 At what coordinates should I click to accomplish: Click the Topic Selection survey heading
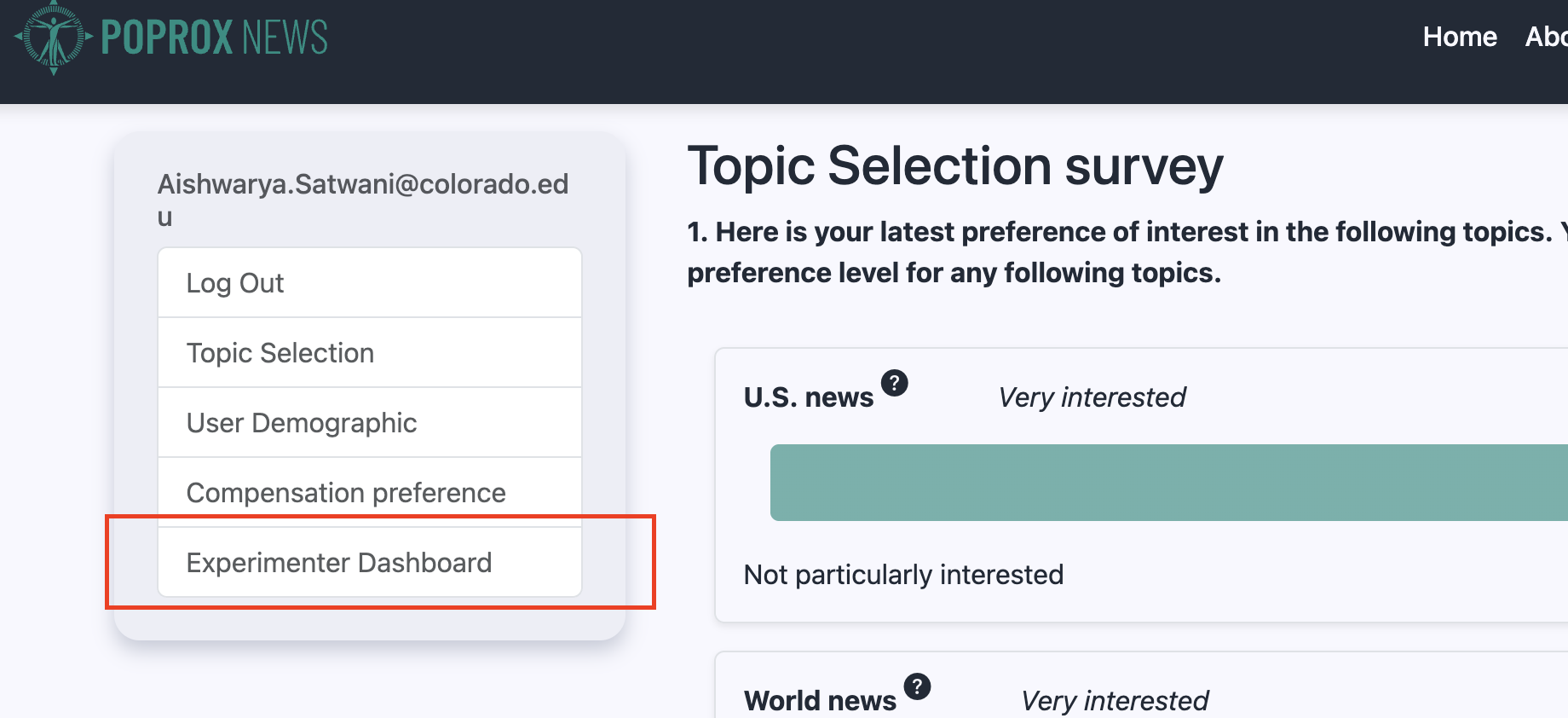pos(954,165)
